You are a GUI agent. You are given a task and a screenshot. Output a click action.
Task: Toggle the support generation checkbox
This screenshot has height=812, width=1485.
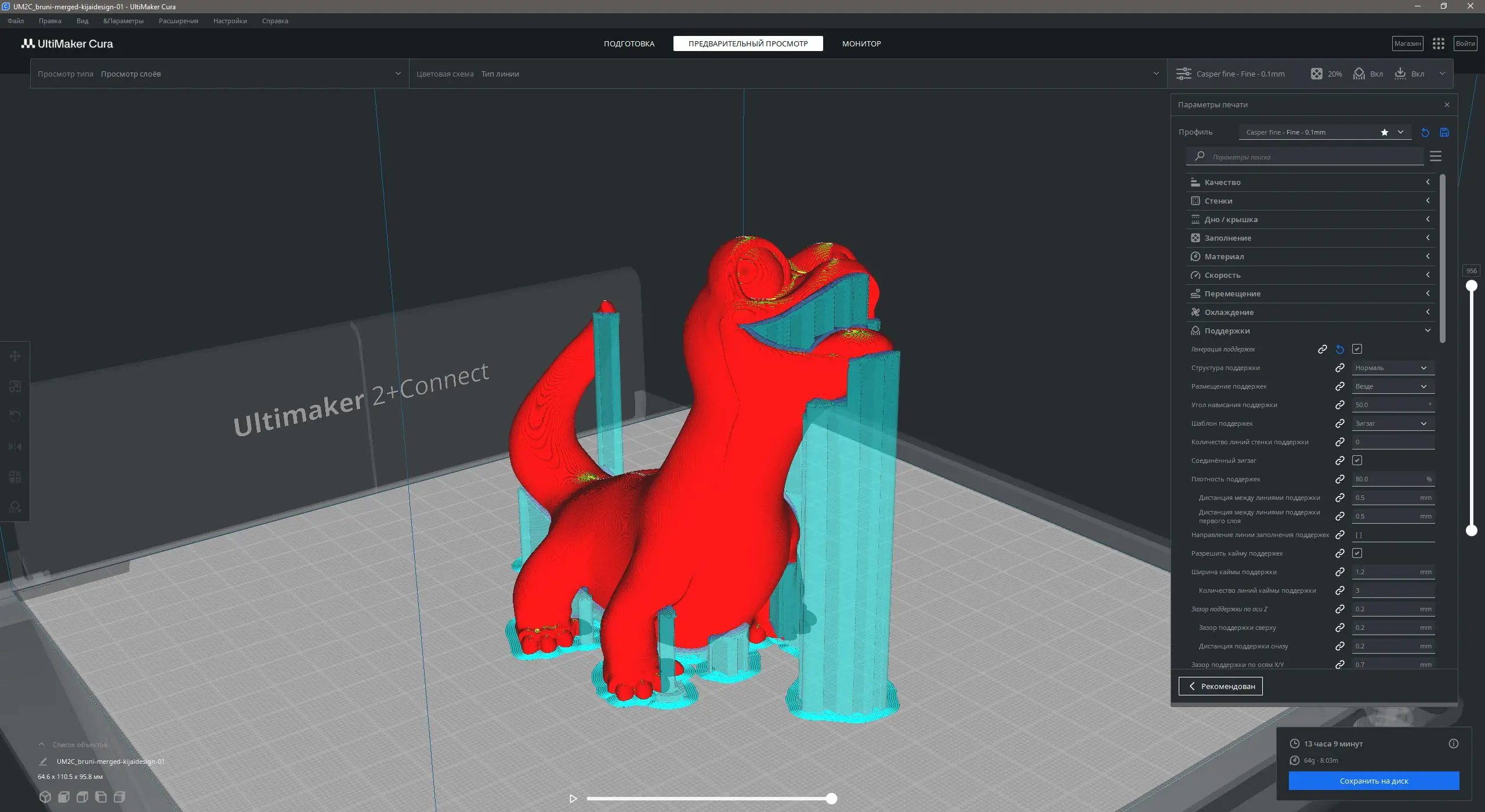tap(1357, 349)
